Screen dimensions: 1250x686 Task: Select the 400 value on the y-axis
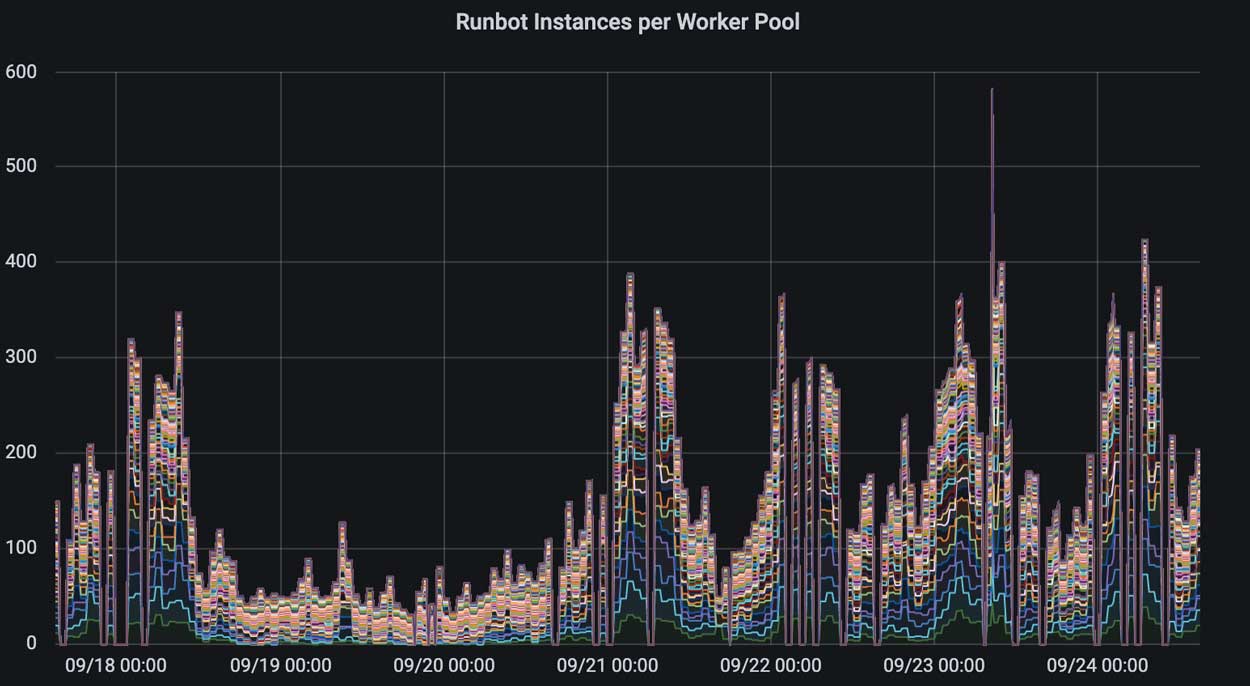click(x=21, y=262)
